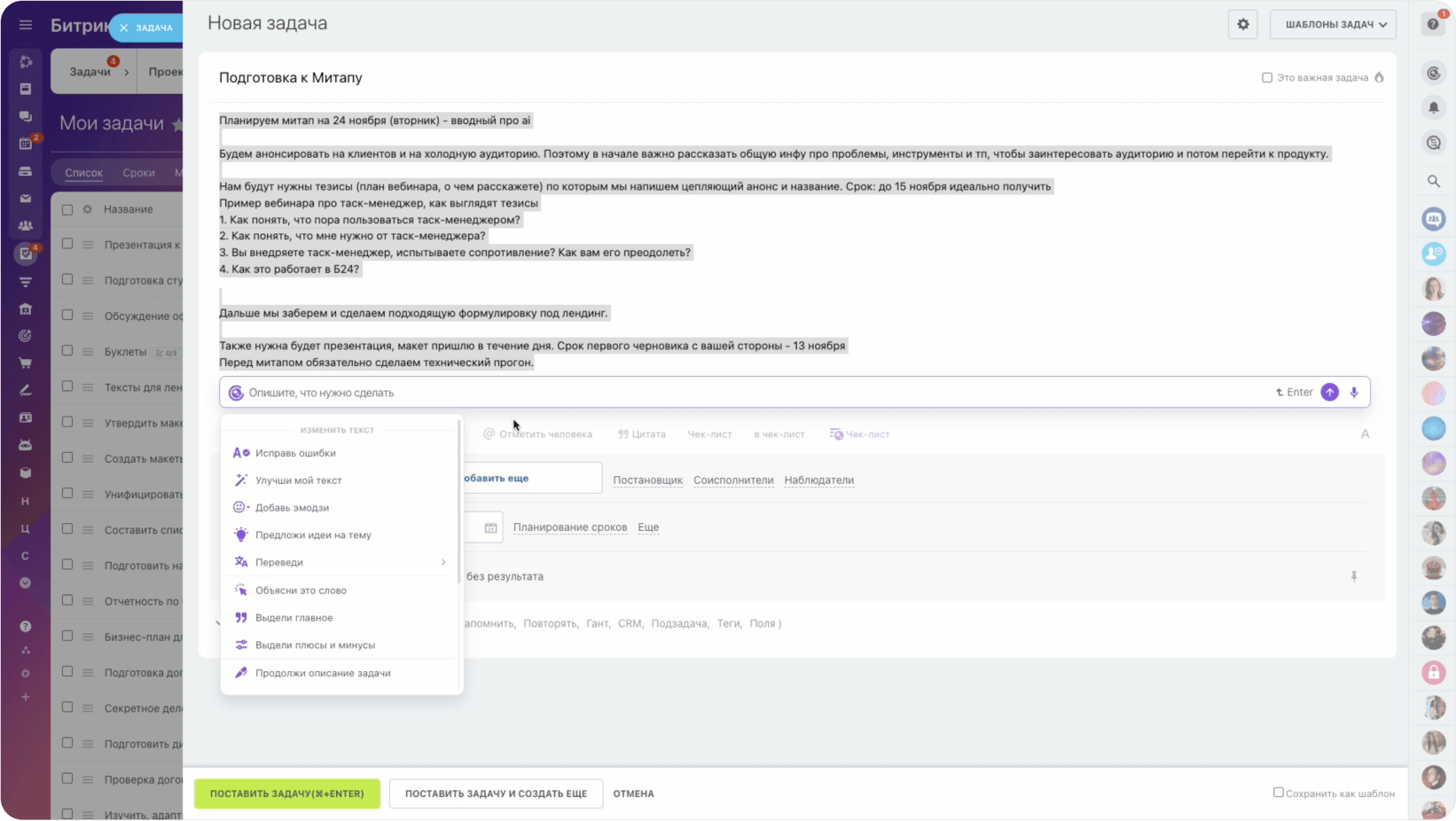Screen dimensions: 1456x821
Task: Pin the result block with the pin icon
Action: [1354, 575]
